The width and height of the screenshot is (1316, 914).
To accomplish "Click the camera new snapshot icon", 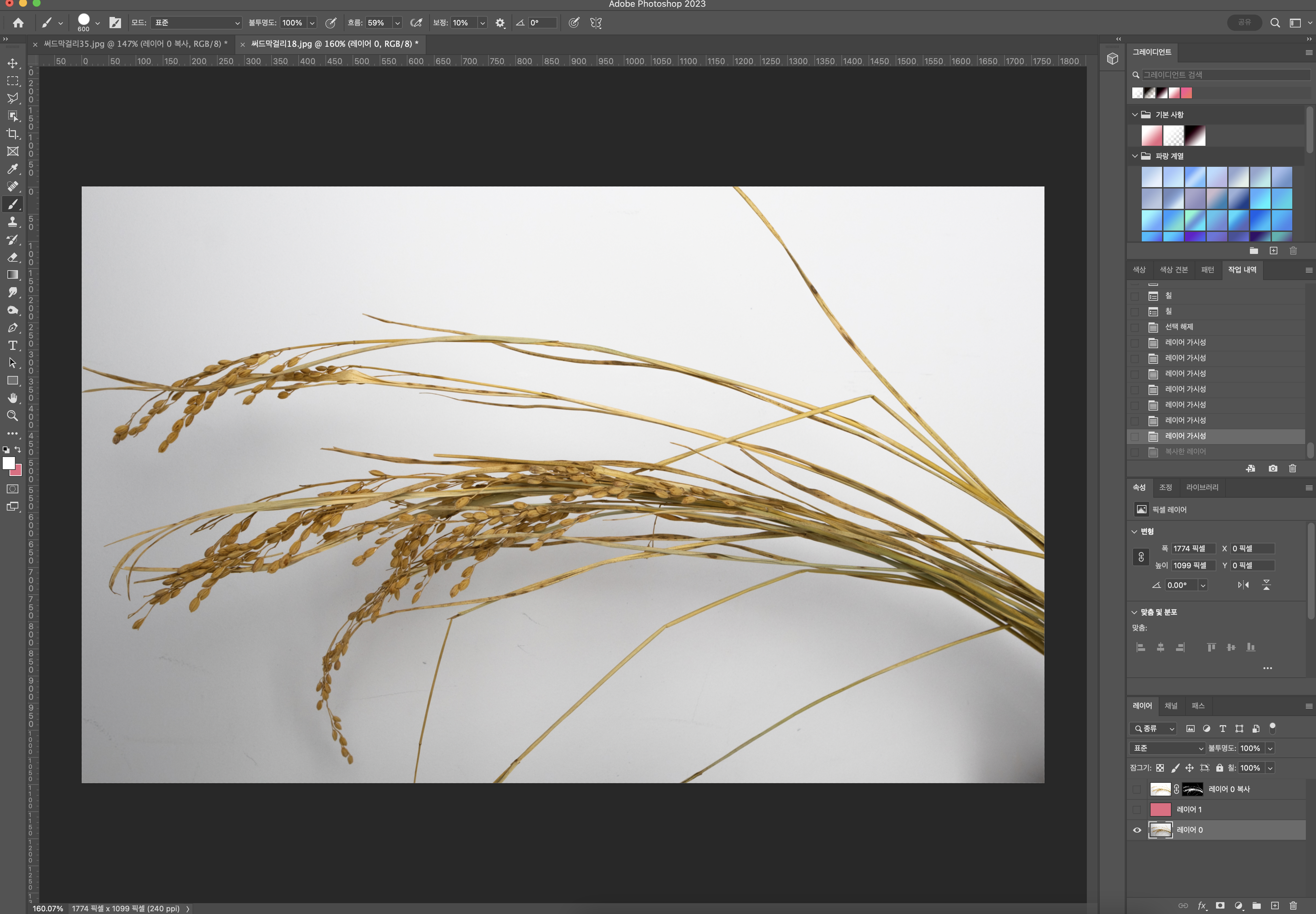I will (x=1273, y=469).
